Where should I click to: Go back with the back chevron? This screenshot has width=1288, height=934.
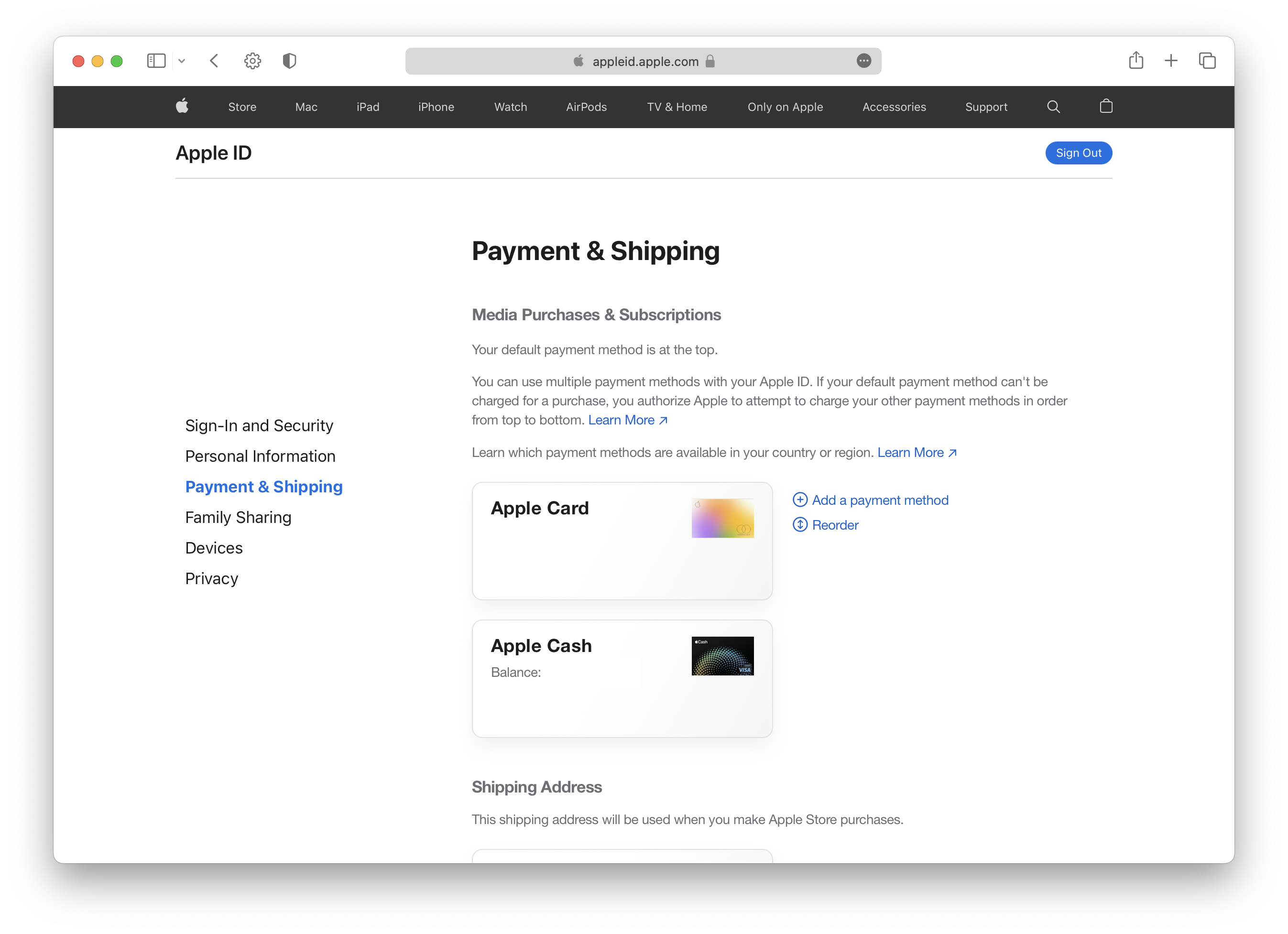214,61
